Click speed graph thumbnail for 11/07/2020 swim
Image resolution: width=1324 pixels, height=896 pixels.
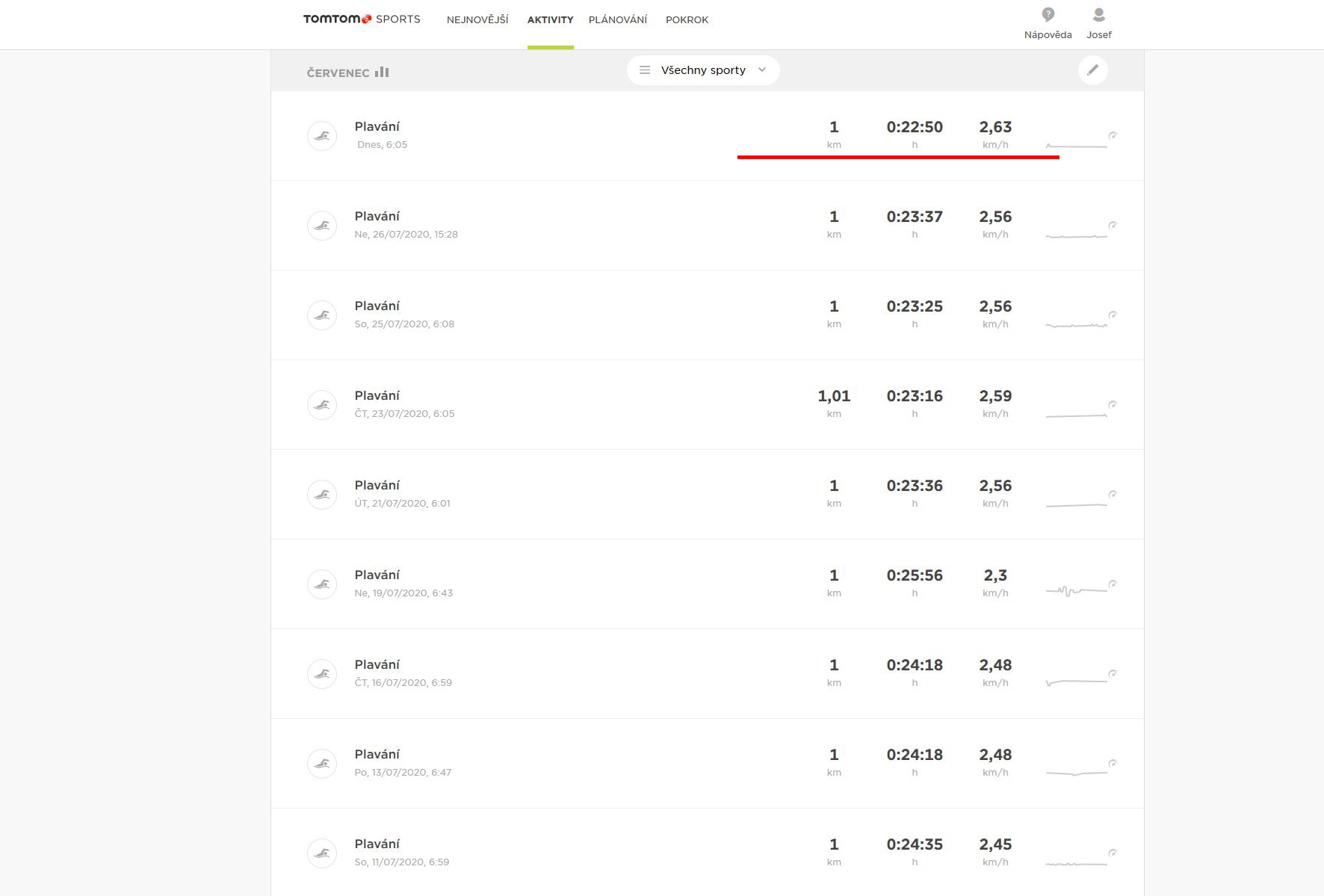click(x=1076, y=864)
